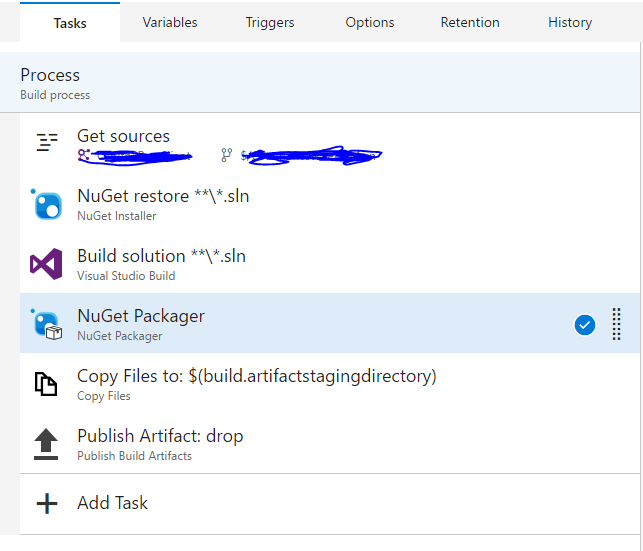Select 'Copy Files to: $(build.artifactstagingdirectory)' title
This screenshot has width=643, height=551.
coord(257,376)
